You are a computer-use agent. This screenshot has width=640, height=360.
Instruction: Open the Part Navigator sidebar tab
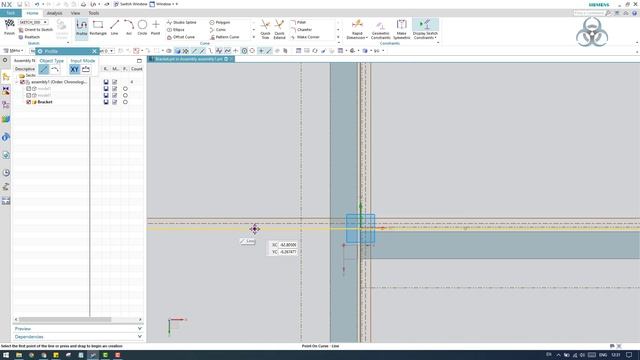click(6, 105)
